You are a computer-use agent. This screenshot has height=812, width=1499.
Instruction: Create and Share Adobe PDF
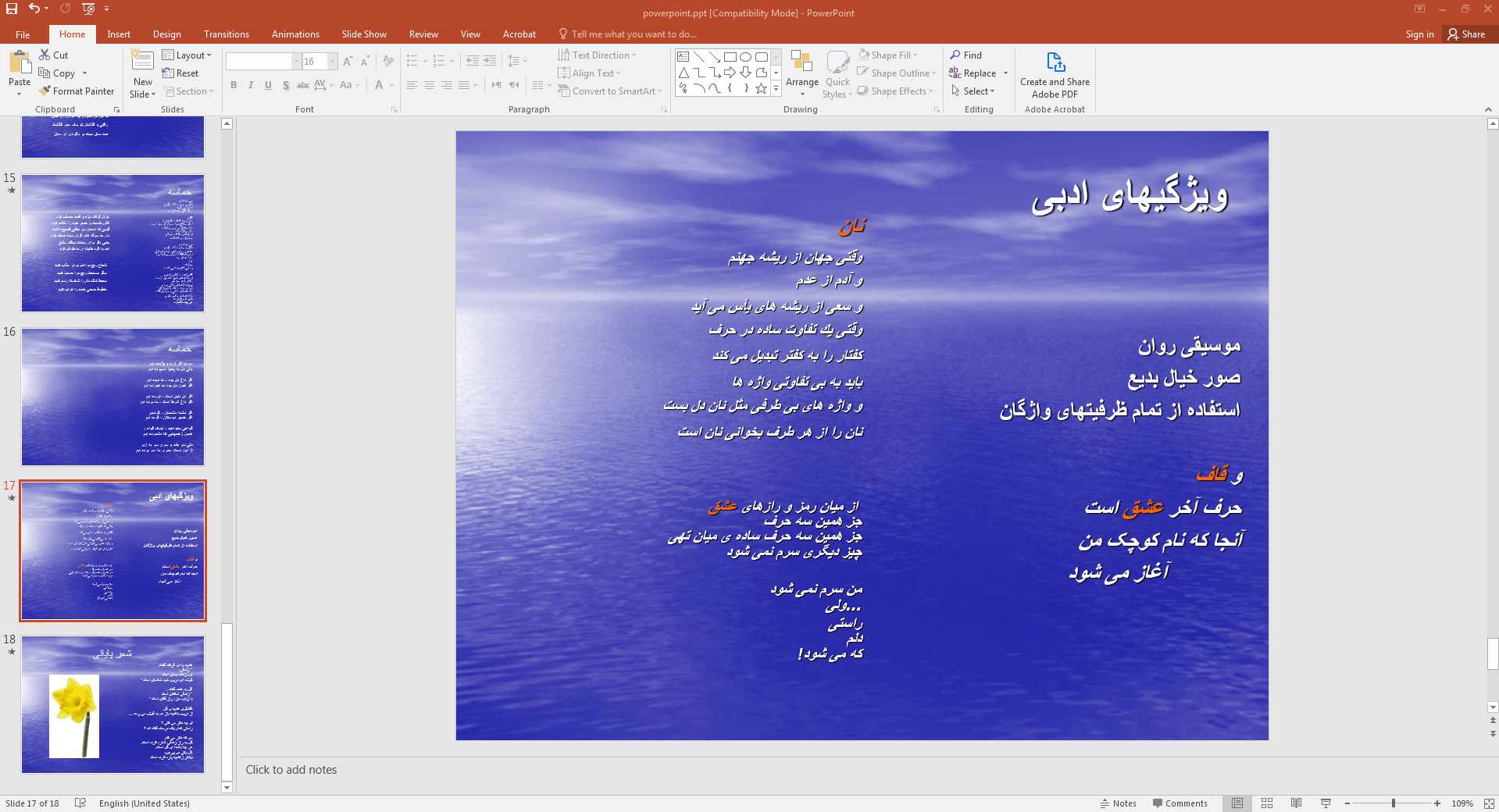[1055, 75]
